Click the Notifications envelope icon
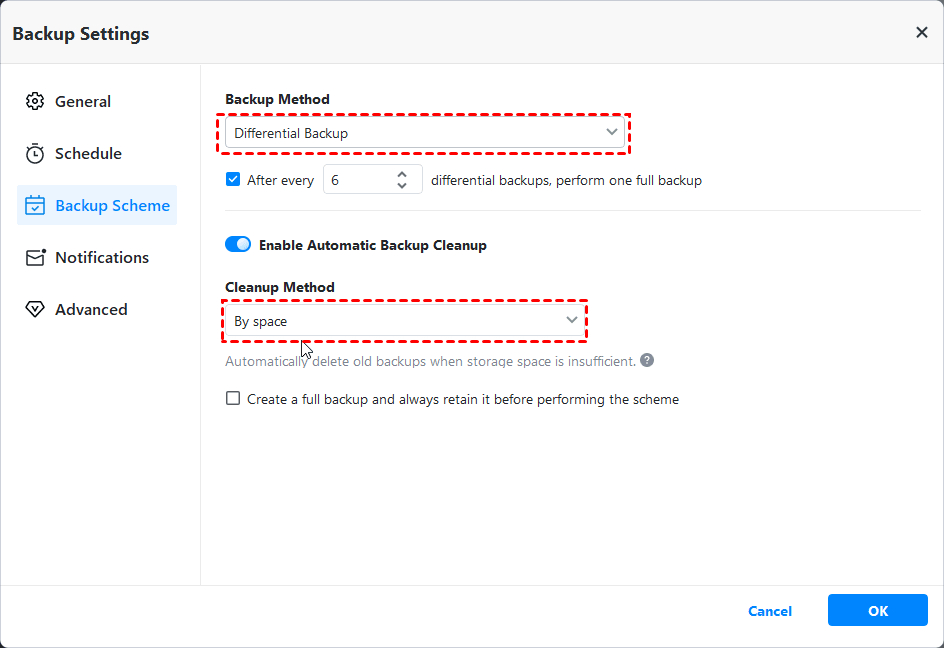The height and width of the screenshot is (648, 944). (35, 258)
